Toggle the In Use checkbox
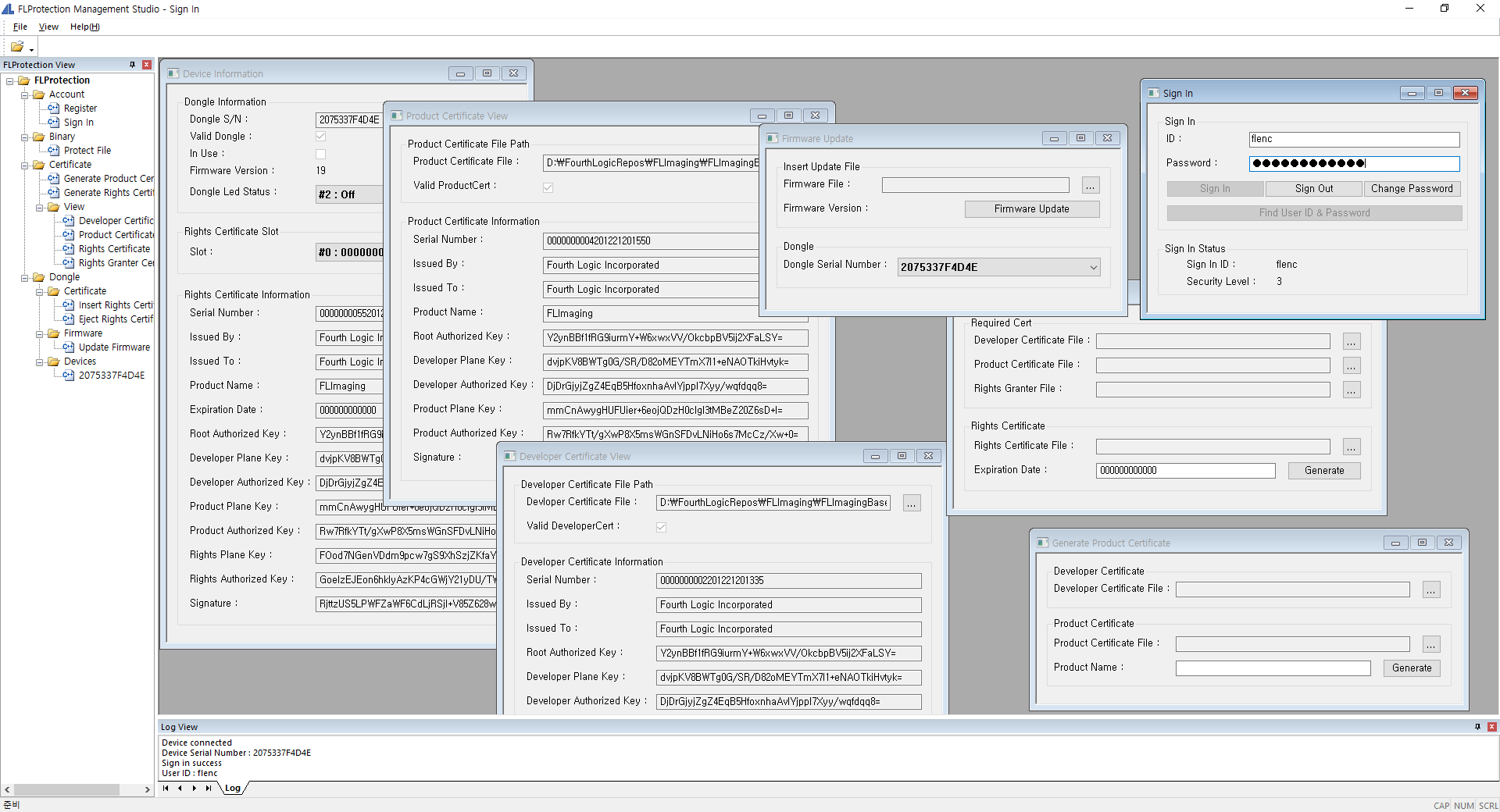 pos(320,155)
